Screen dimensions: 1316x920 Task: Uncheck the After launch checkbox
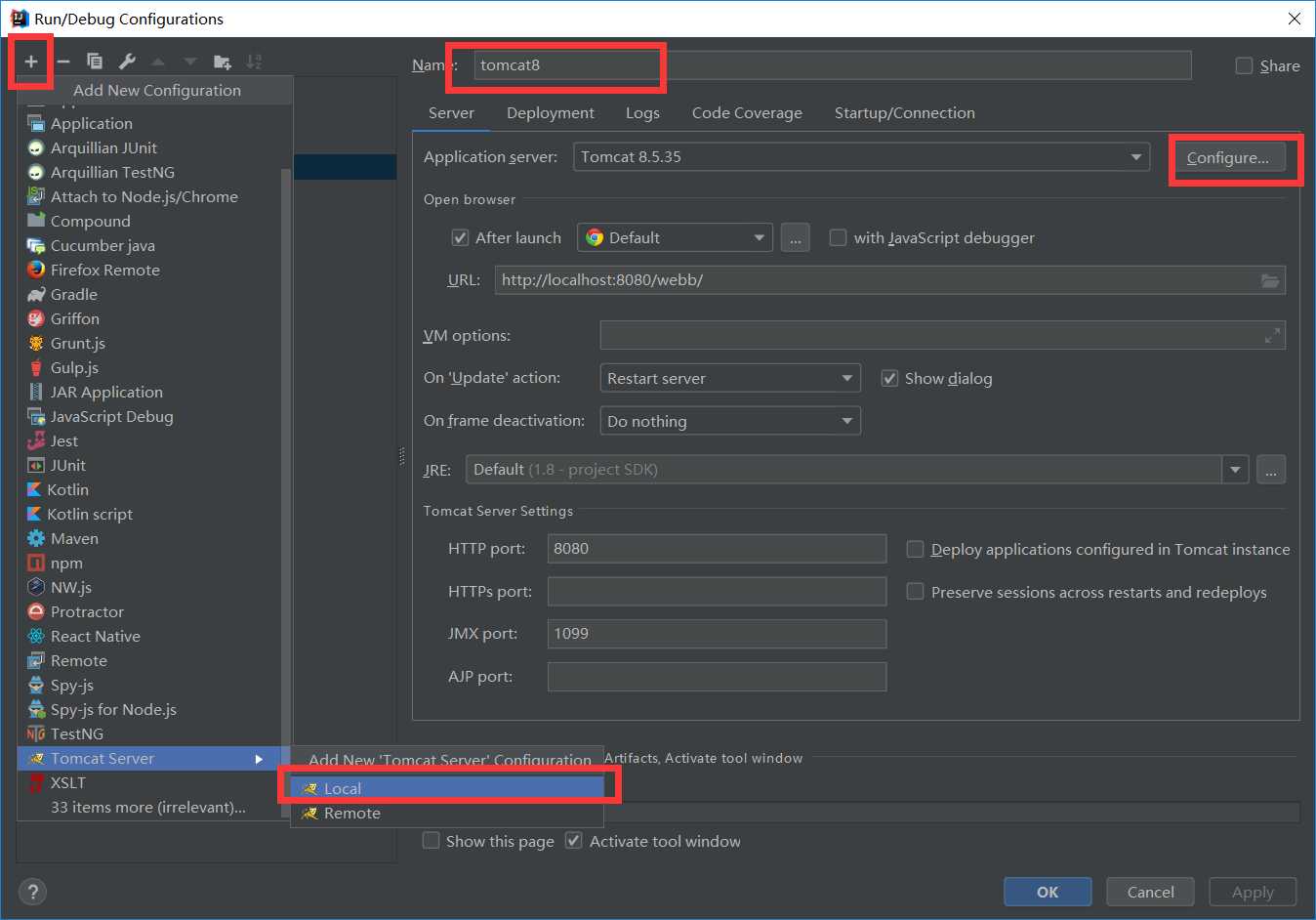(x=460, y=237)
